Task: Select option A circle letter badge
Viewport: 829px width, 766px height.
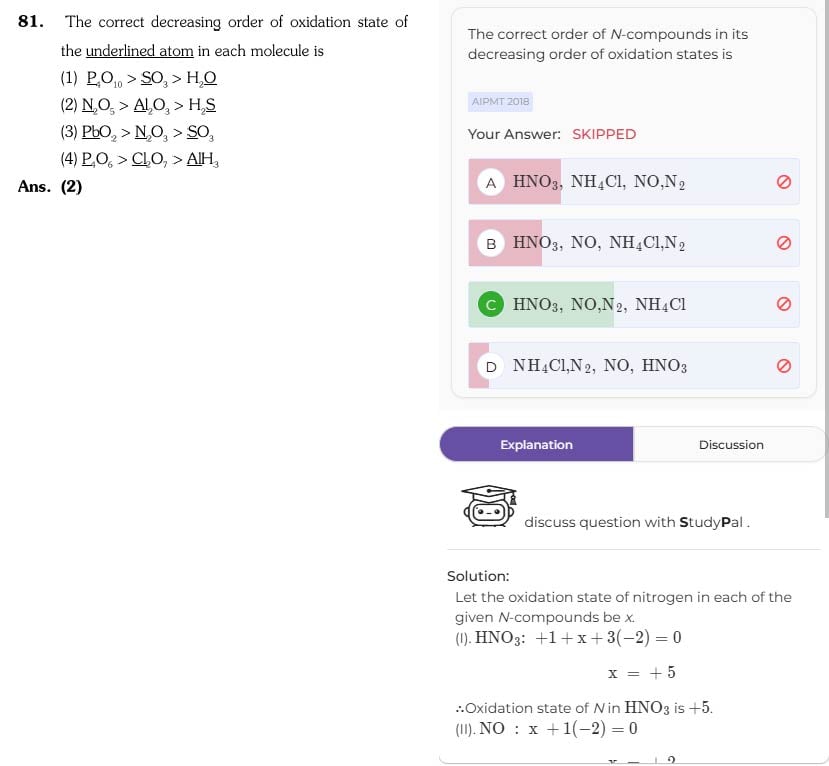Action: click(x=491, y=182)
